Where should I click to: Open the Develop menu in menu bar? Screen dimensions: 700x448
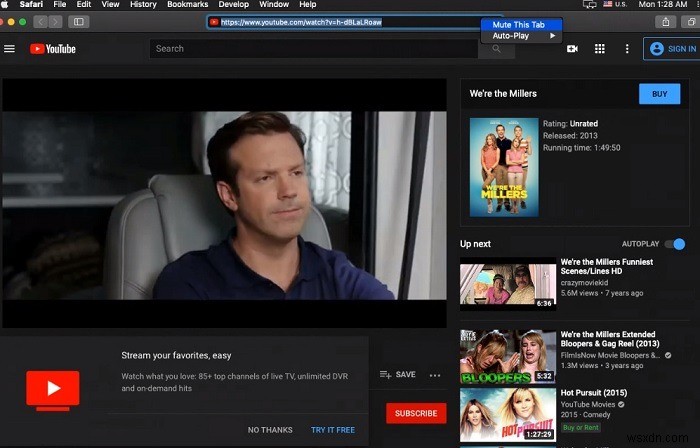point(234,5)
